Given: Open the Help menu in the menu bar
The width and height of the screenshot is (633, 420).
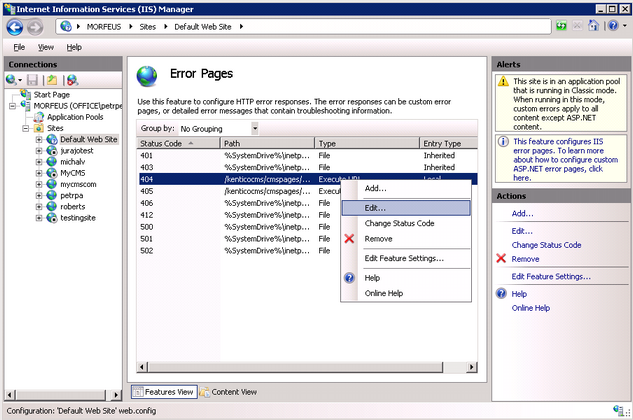Looking at the screenshot, I should point(74,47).
